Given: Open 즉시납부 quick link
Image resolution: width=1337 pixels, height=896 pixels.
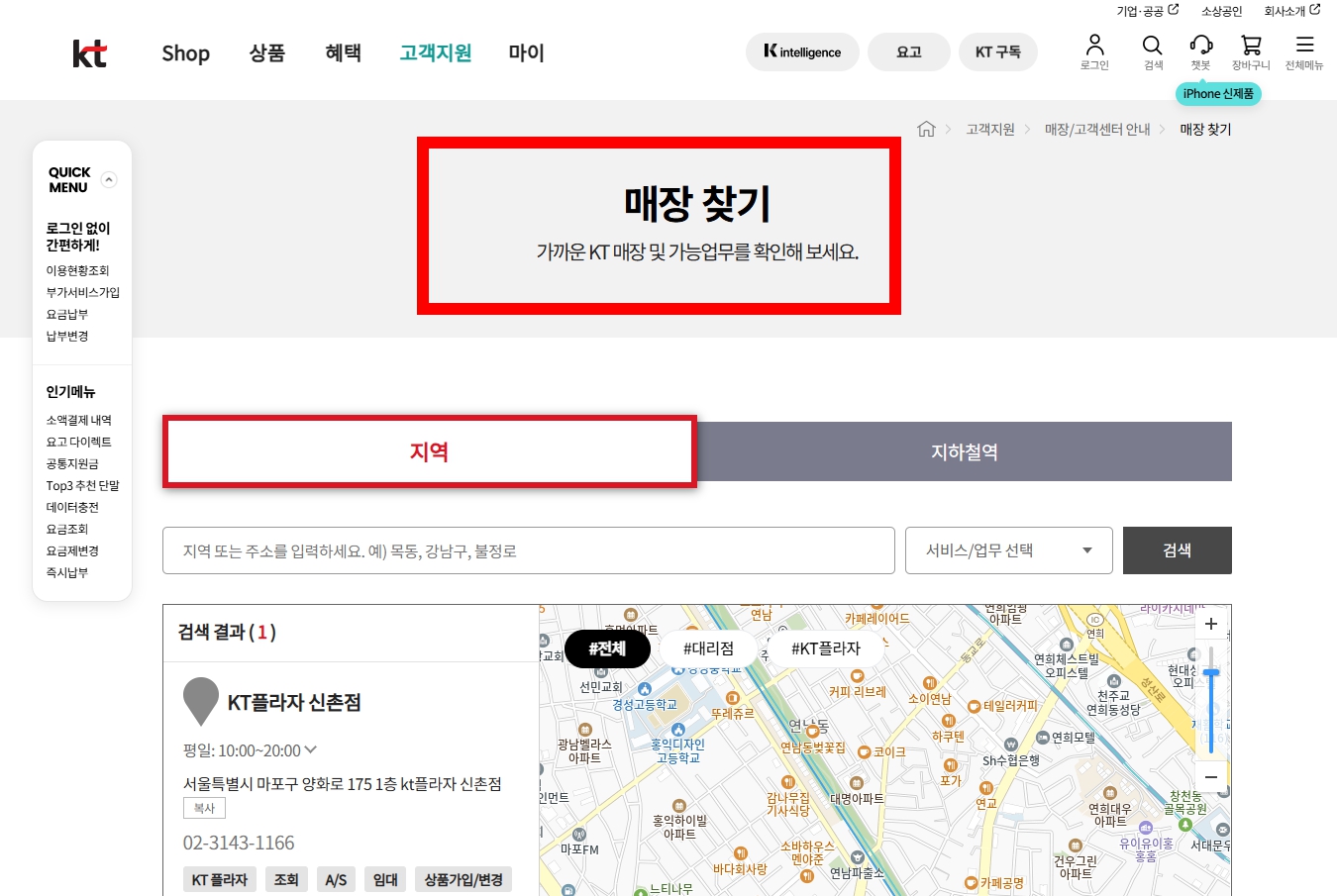Looking at the screenshot, I should pyautogui.click(x=66, y=572).
